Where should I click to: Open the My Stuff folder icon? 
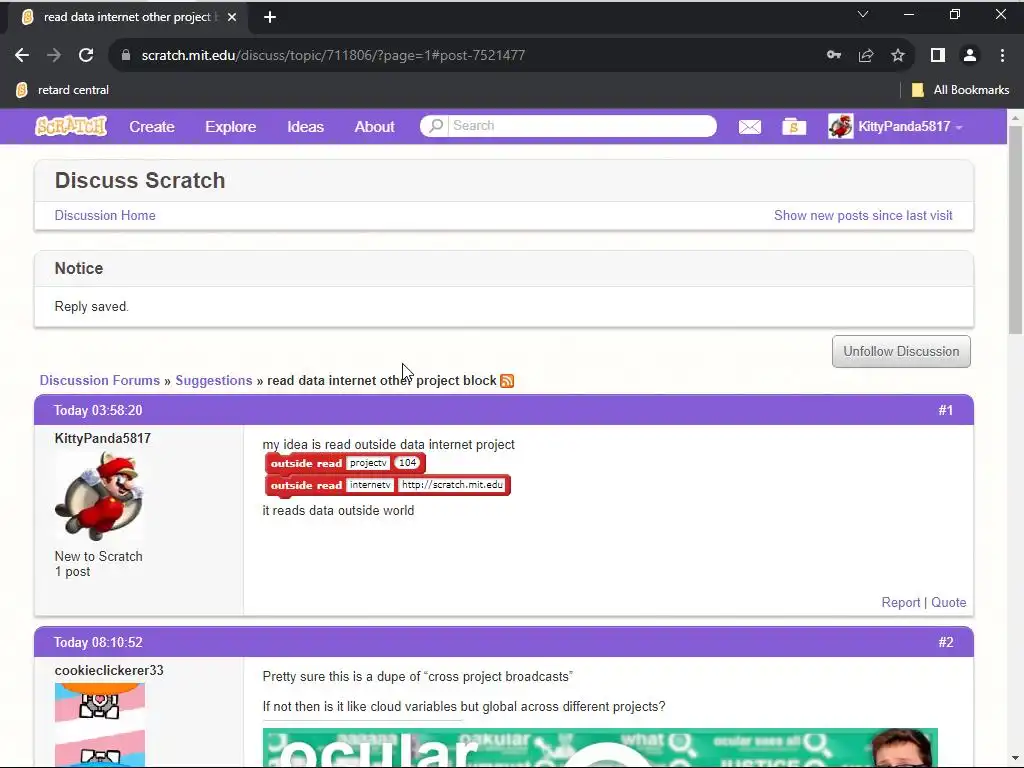(x=794, y=127)
